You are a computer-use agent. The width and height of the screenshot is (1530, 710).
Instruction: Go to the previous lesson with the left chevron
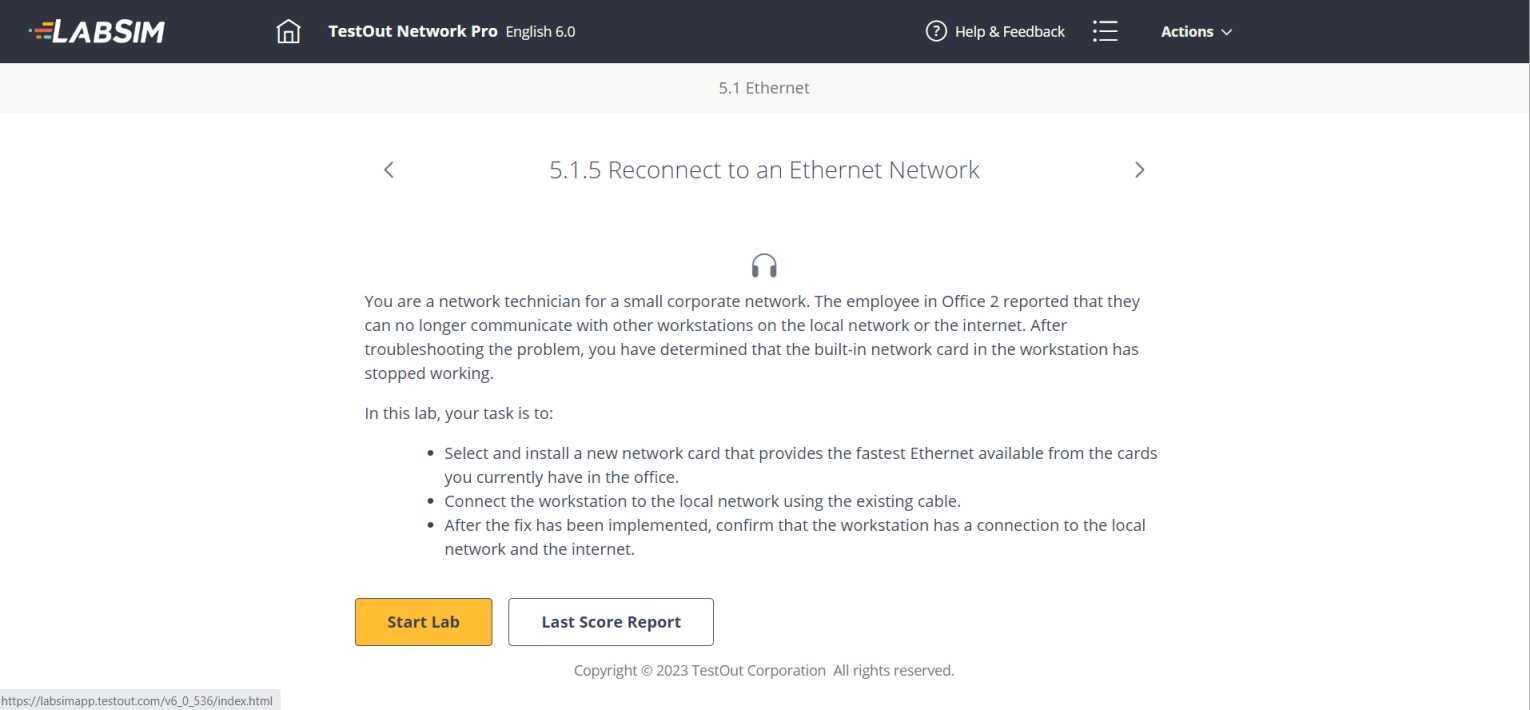tap(388, 169)
